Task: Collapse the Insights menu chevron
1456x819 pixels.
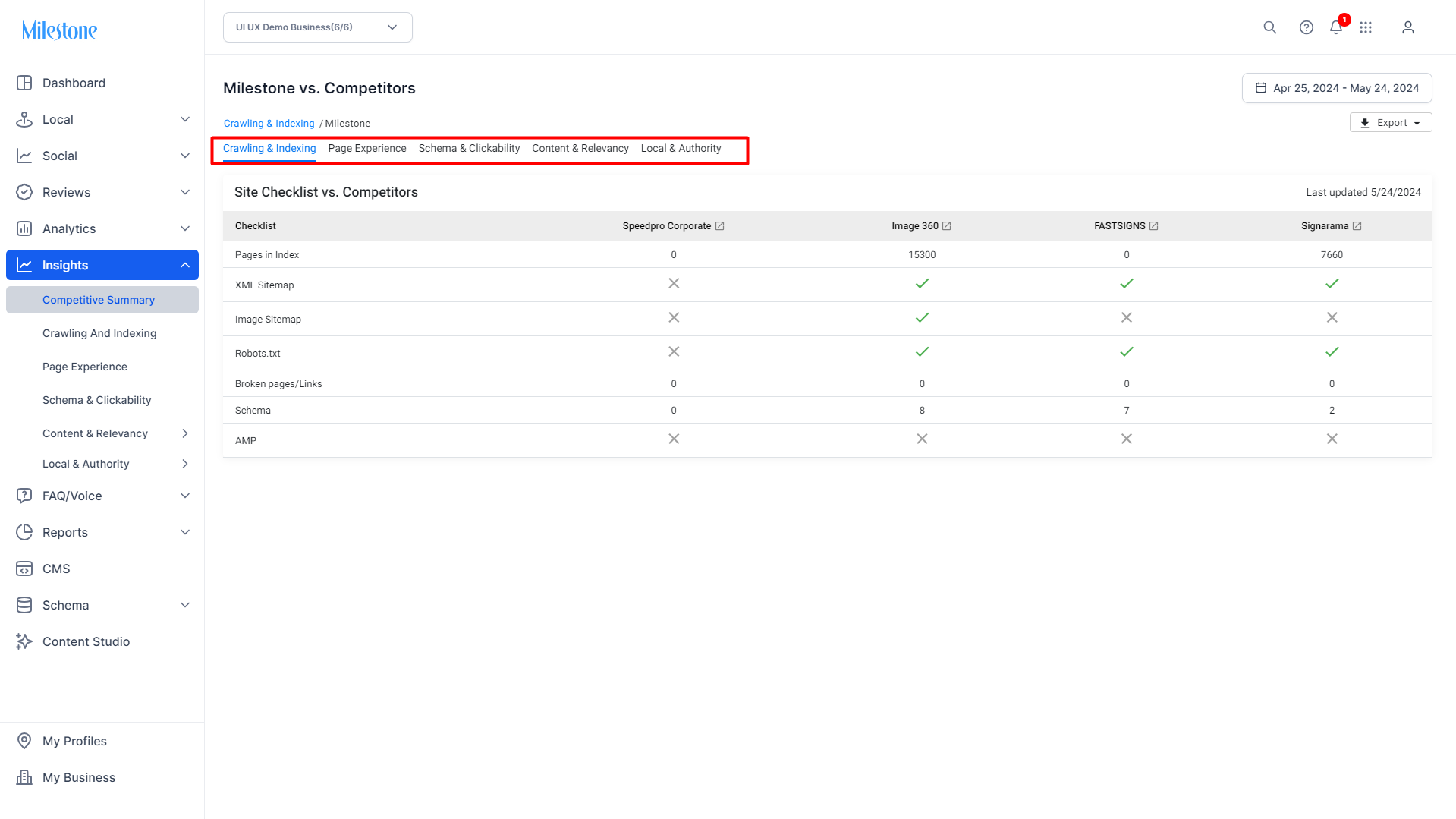Action: (185, 265)
